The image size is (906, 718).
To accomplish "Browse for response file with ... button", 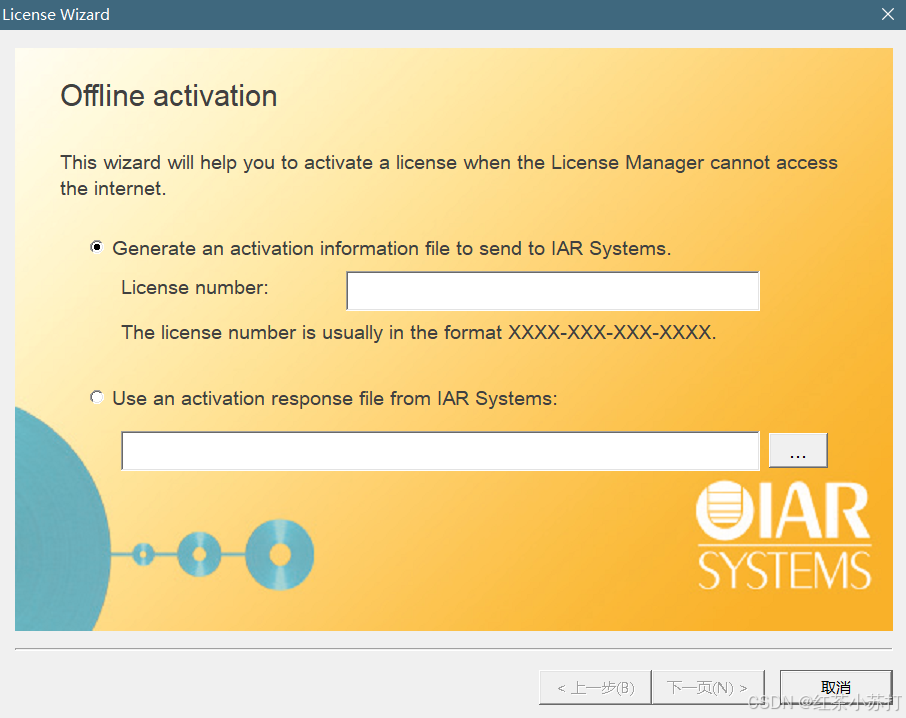I will [798, 451].
